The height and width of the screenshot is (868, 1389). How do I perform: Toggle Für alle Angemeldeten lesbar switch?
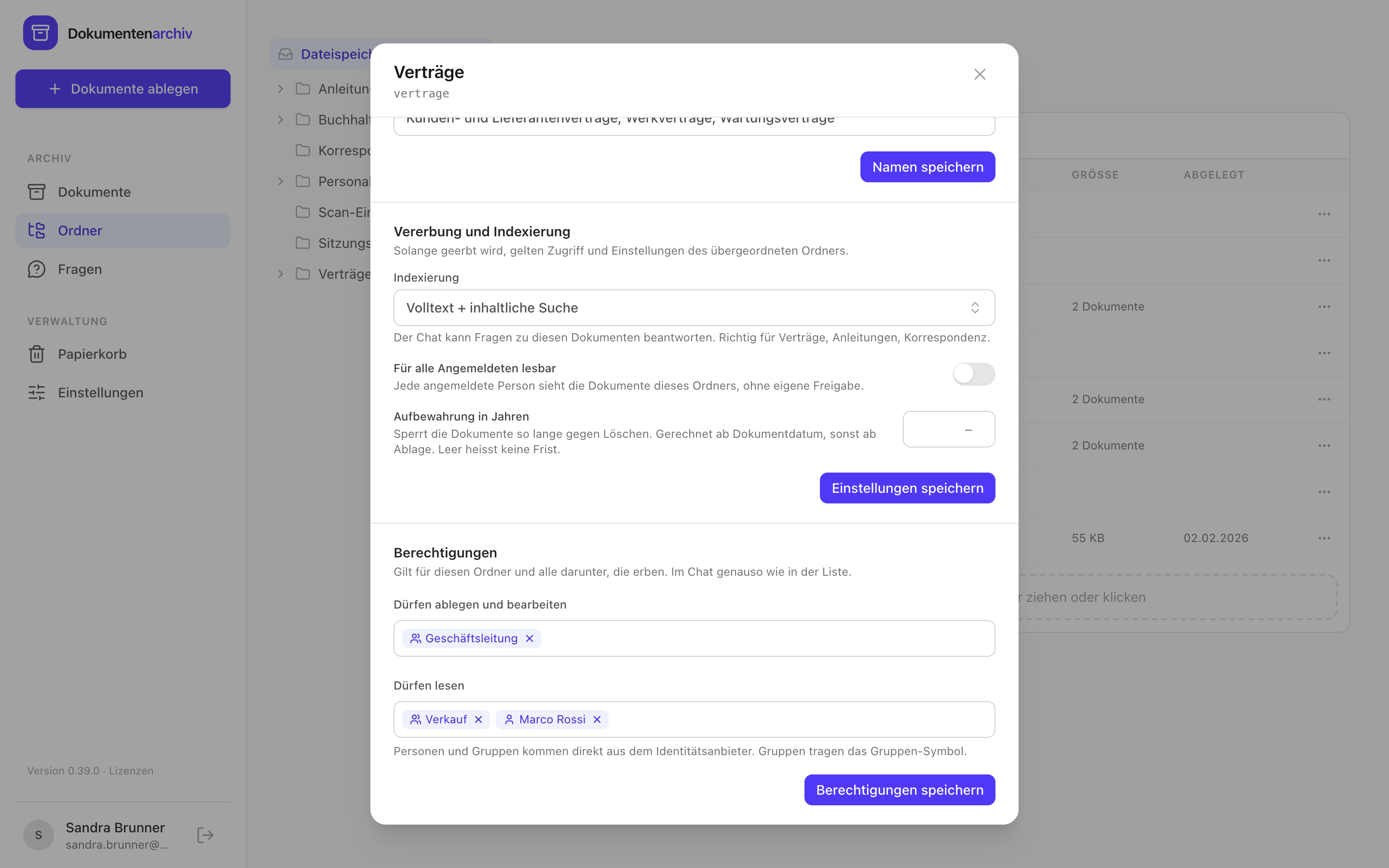[x=973, y=374]
